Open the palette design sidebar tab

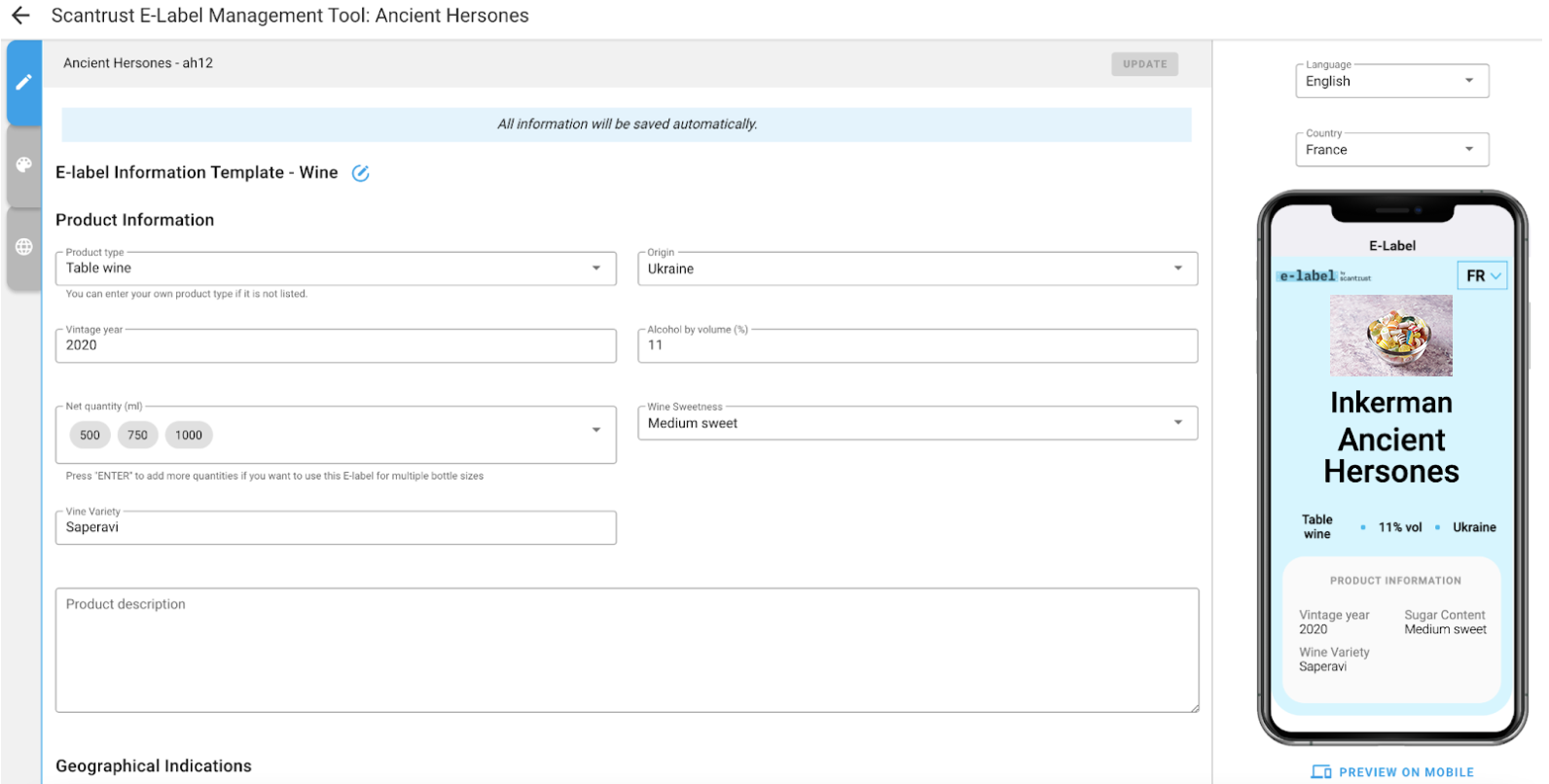point(24,165)
